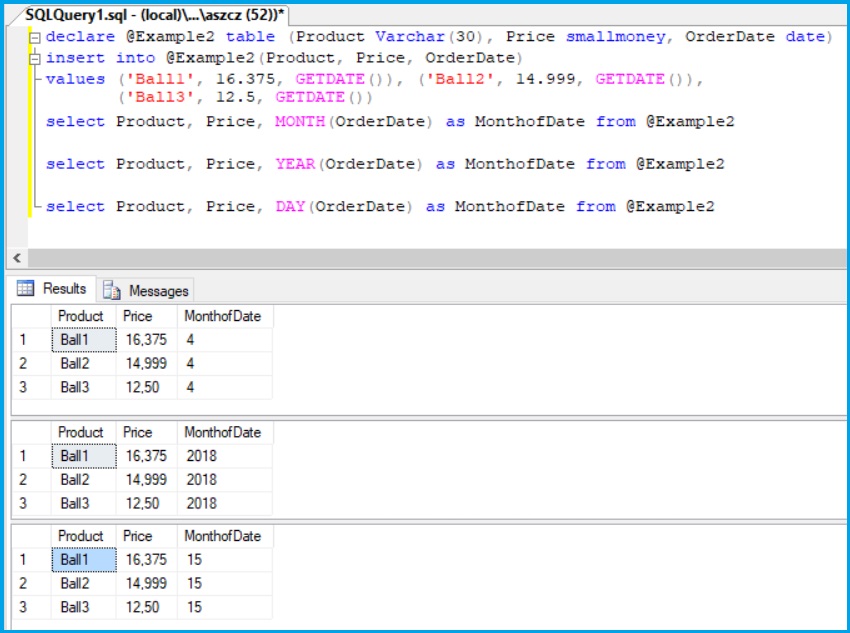
Task: Click Price column header in second result grid
Action: click(138, 432)
